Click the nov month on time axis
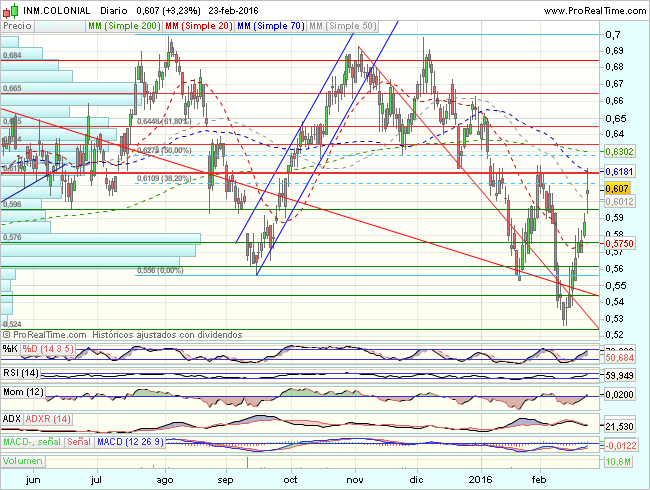 click(x=355, y=480)
